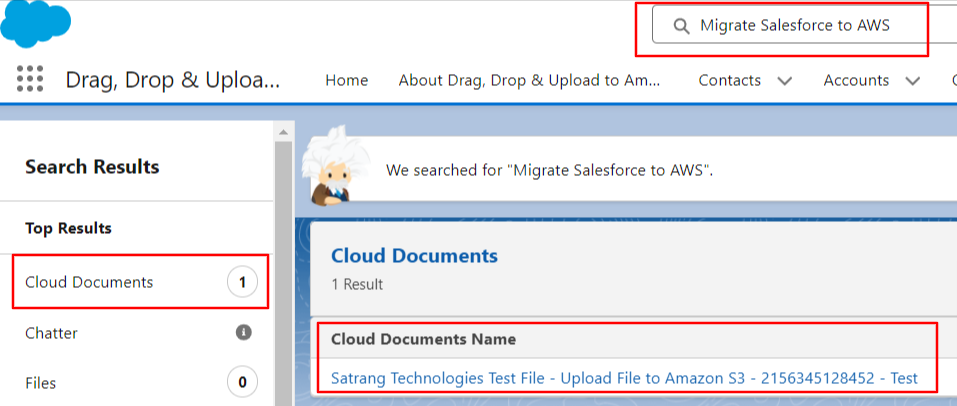Click the '1 Result' text

[357, 285]
